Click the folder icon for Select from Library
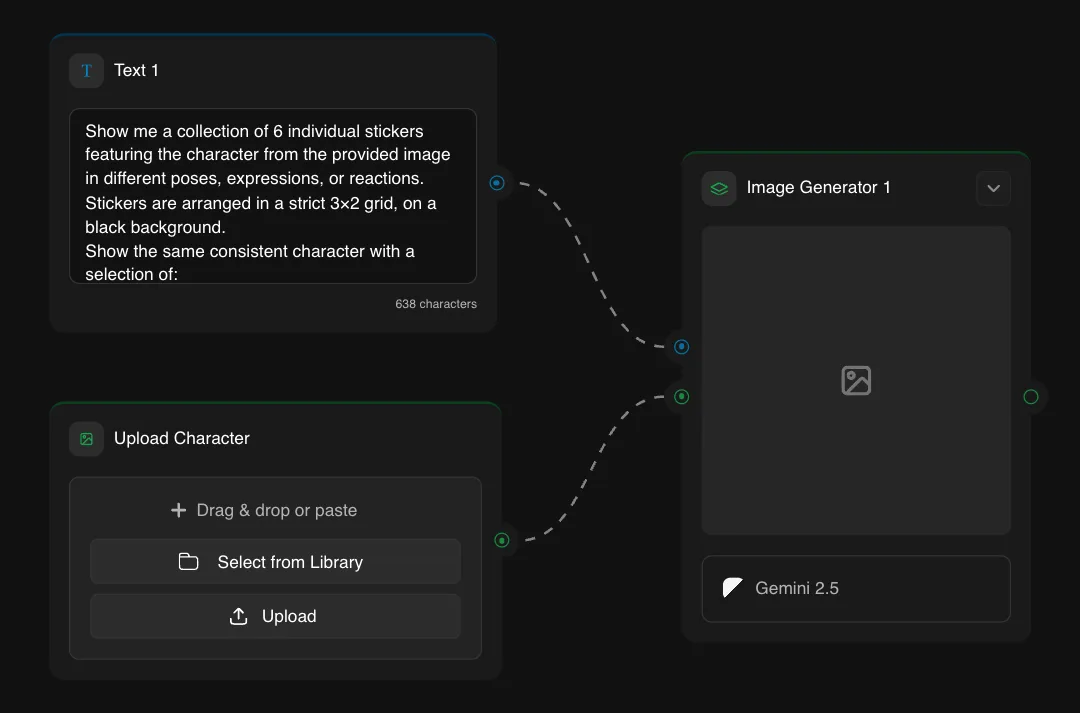The height and width of the screenshot is (713, 1080). [x=189, y=562]
